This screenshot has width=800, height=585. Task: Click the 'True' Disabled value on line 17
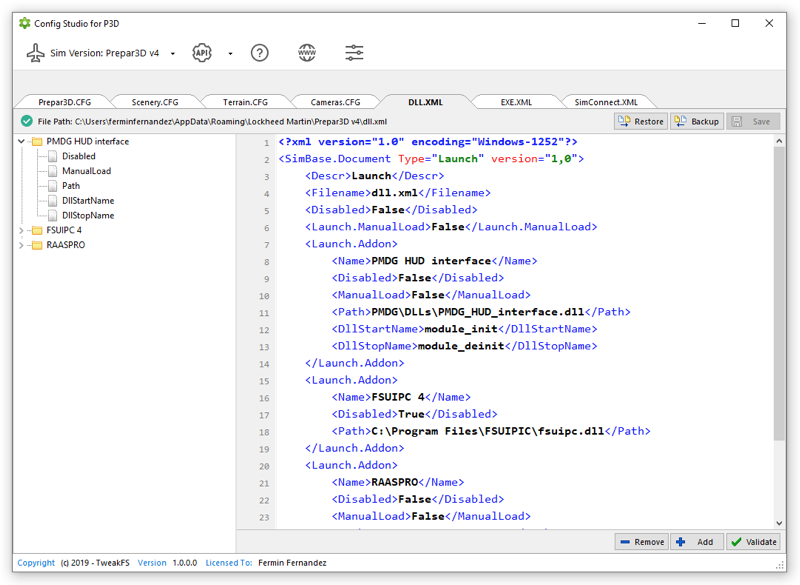pos(411,414)
